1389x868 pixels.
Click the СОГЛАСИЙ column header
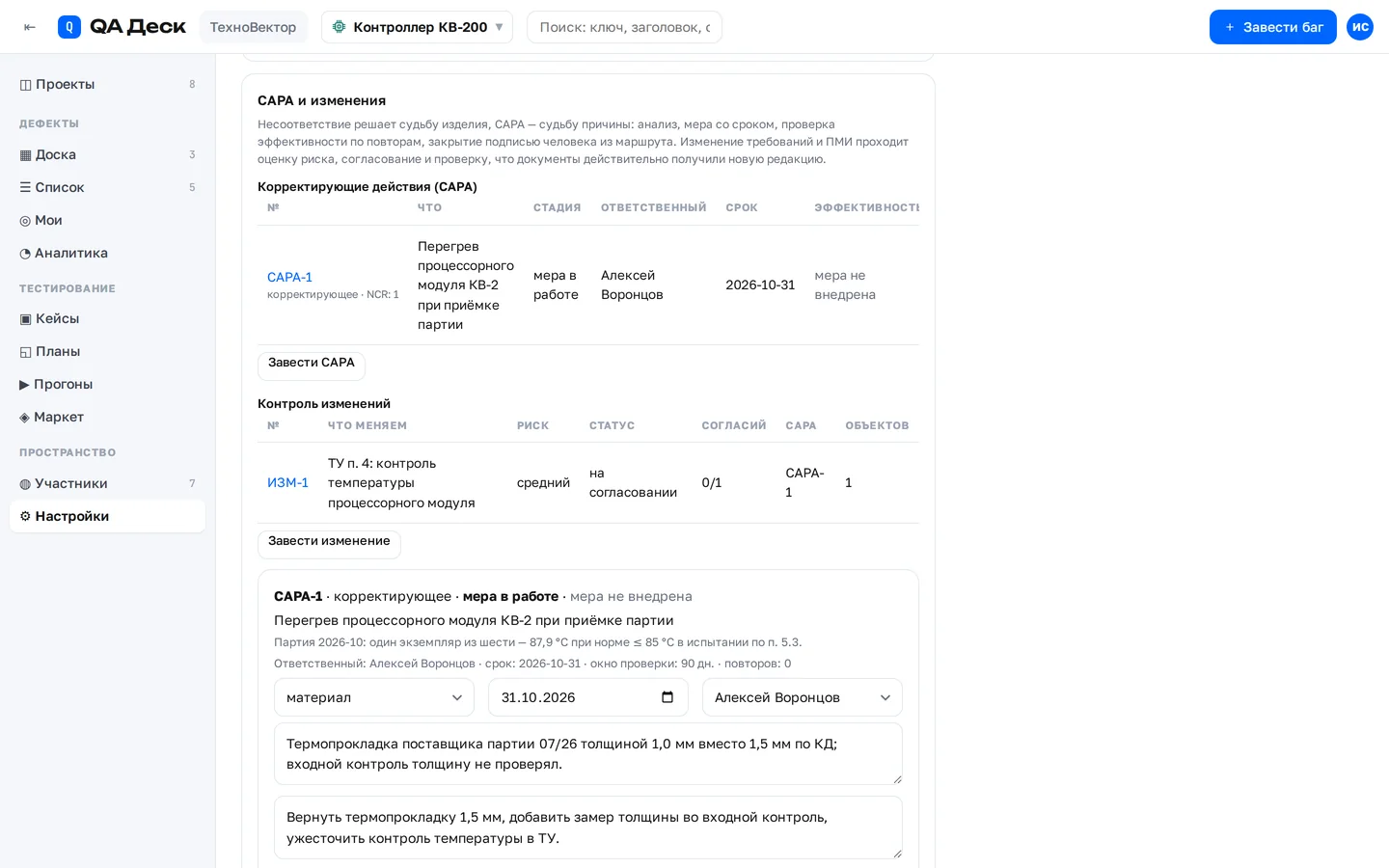click(734, 425)
